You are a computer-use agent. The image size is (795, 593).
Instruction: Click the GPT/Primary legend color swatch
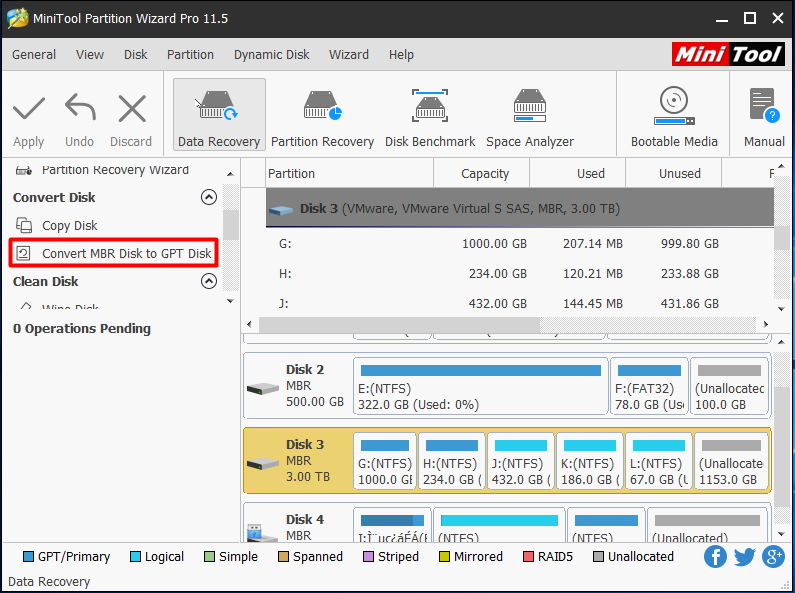pos(28,557)
